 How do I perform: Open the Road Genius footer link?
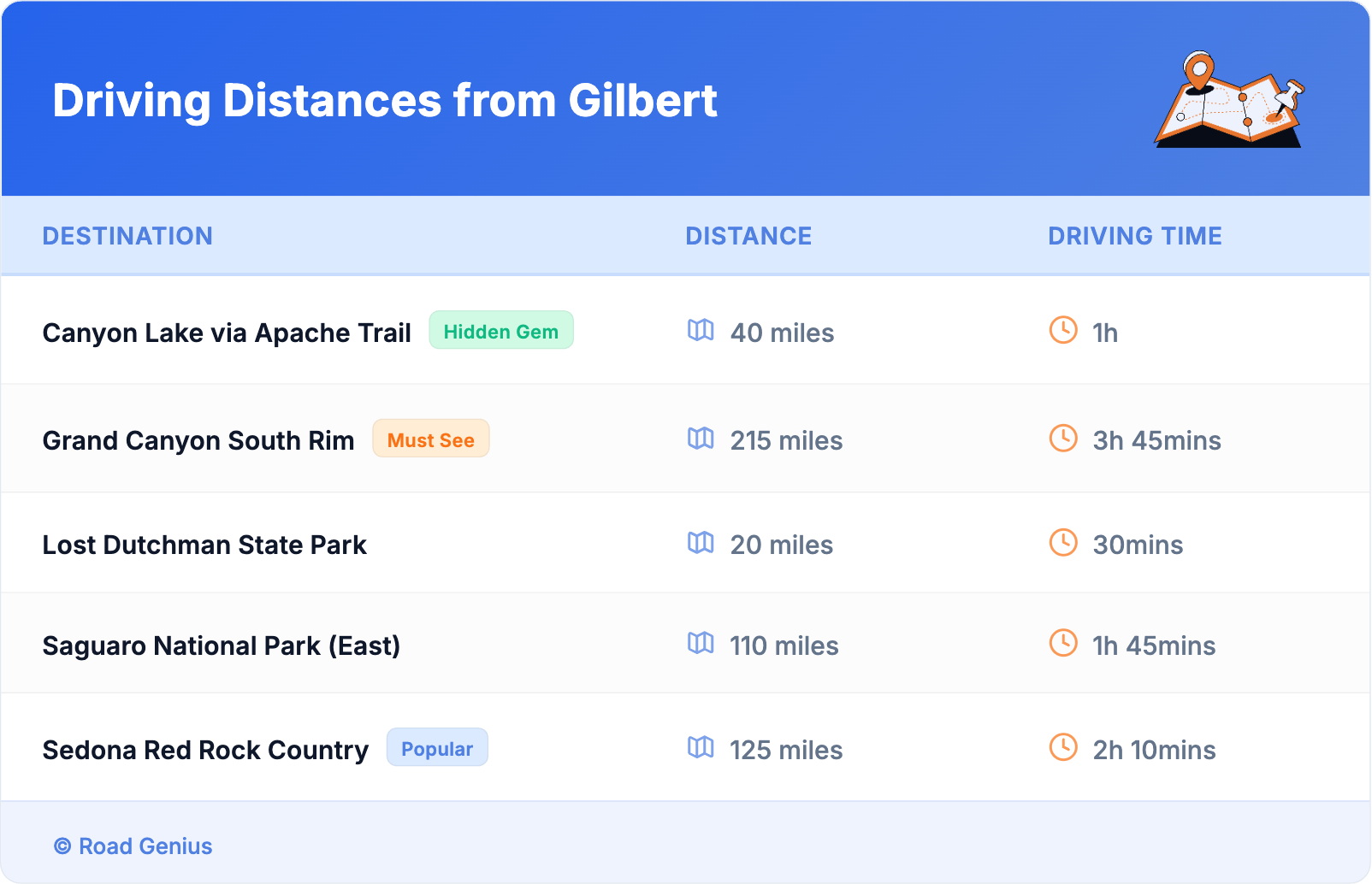pyautogui.click(x=134, y=846)
